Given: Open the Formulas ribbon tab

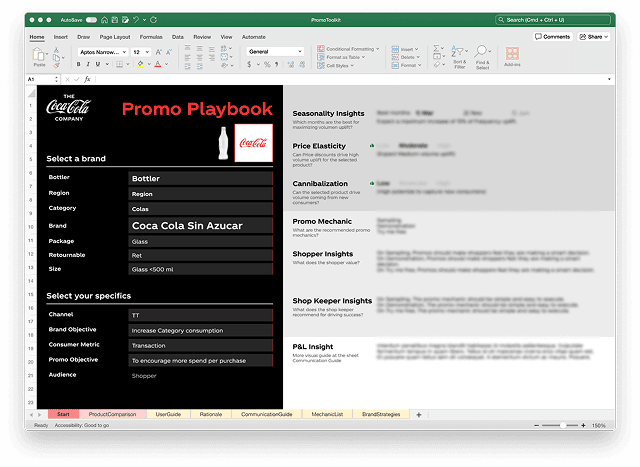Looking at the screenshot, I should pyautogui.click(x=151, y=36).
